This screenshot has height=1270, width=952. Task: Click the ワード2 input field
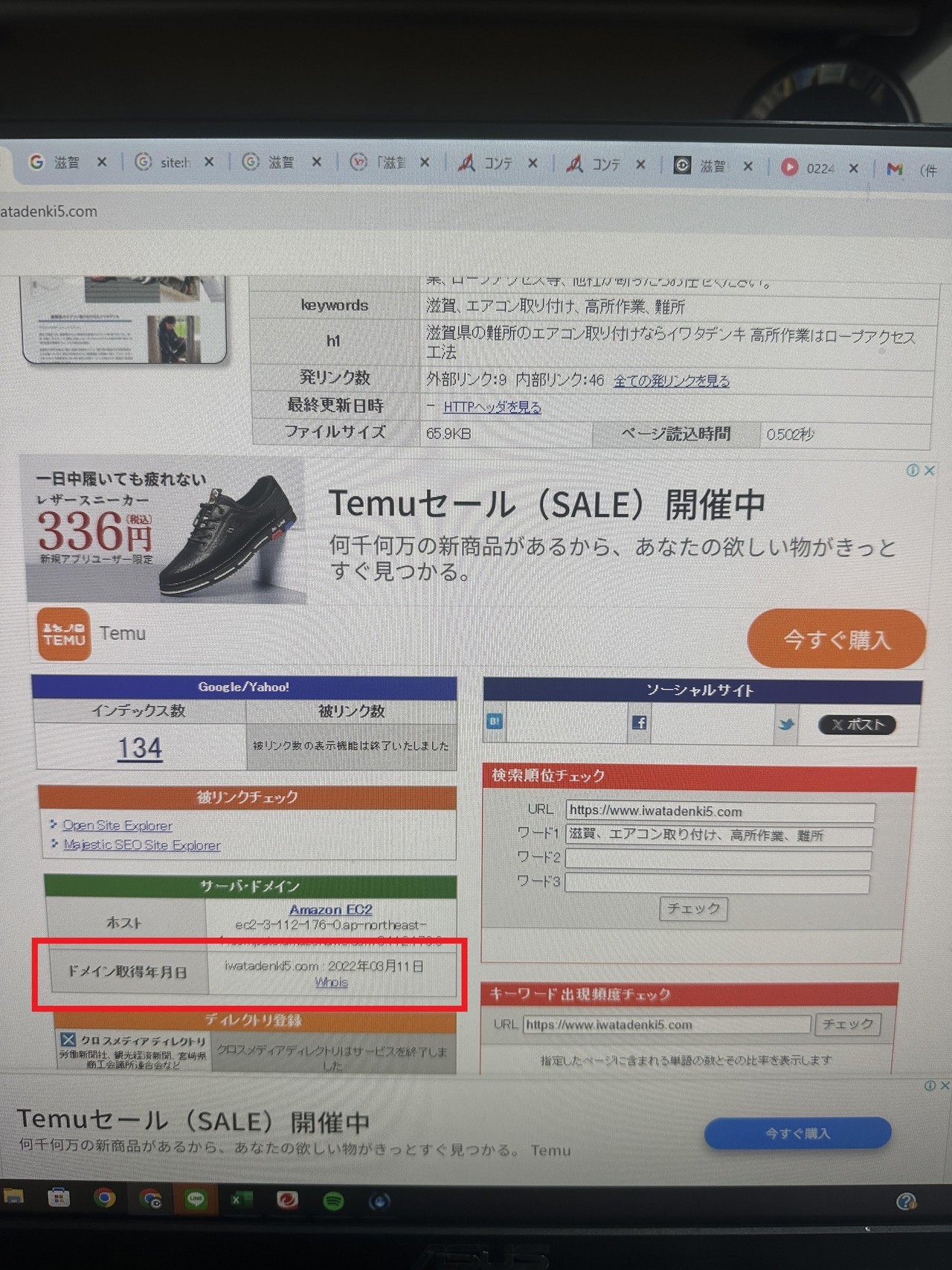click(718, 860)
